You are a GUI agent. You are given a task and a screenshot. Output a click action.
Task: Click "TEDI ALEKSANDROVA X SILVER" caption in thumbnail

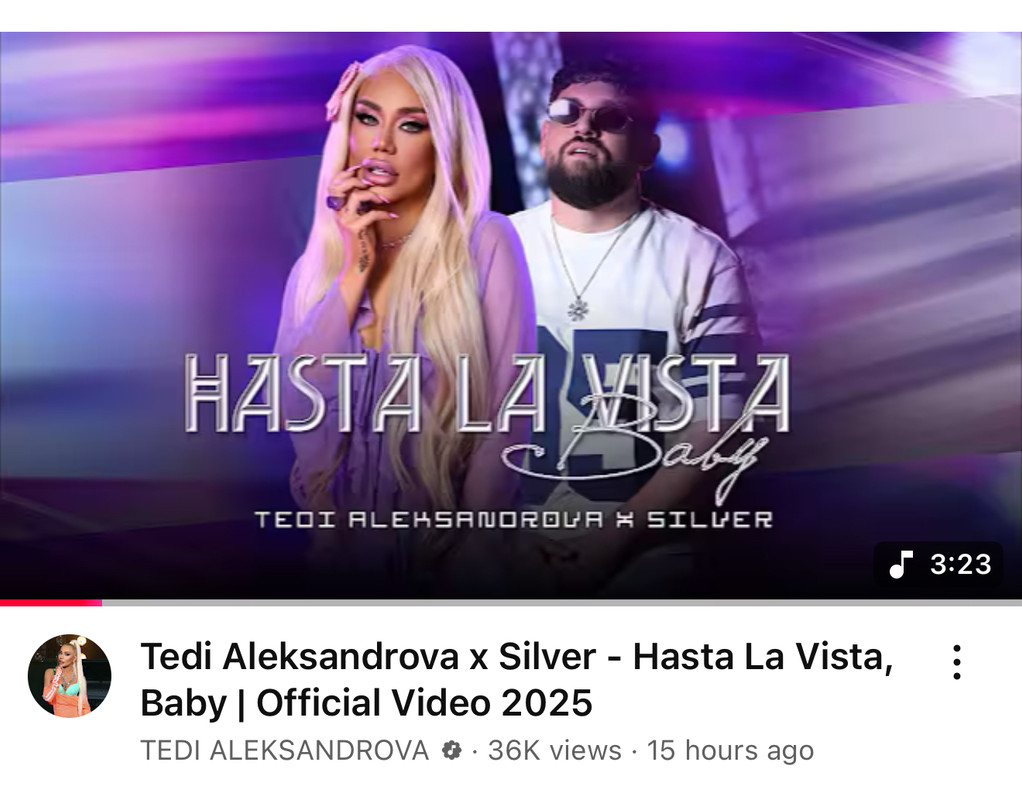tap(513, 520)
